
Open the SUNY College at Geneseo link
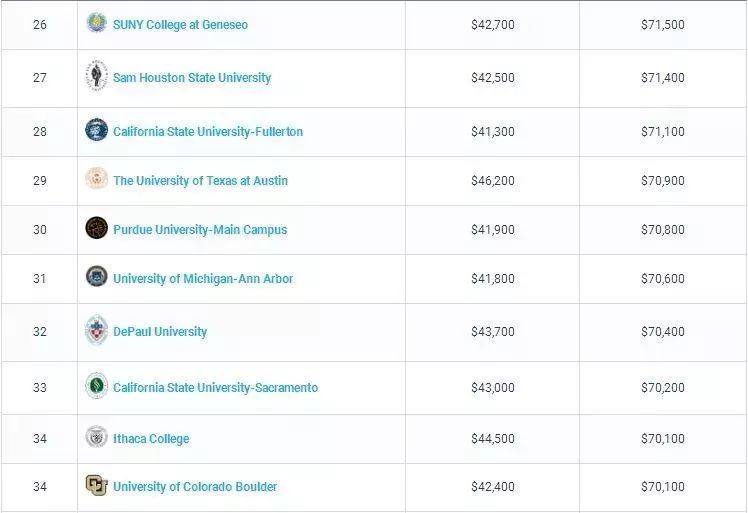(180, 24)
